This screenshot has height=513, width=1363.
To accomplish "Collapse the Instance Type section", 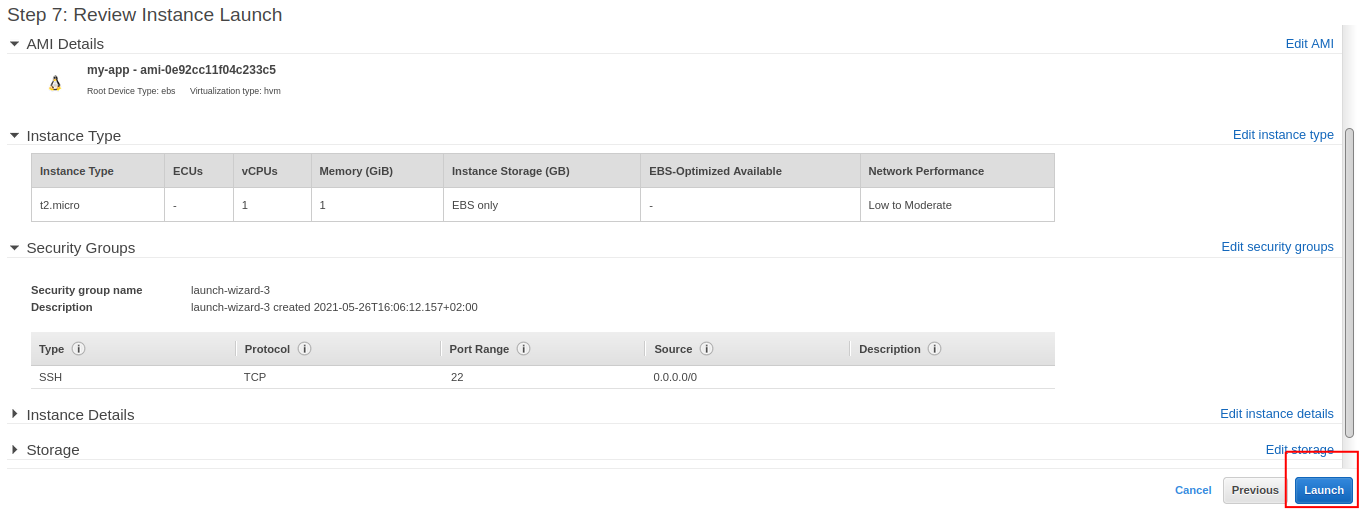I will tap(14, 136).
